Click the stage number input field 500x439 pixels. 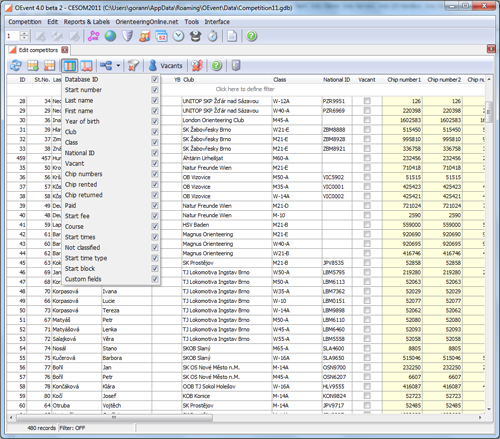click(x=13, y=36)
